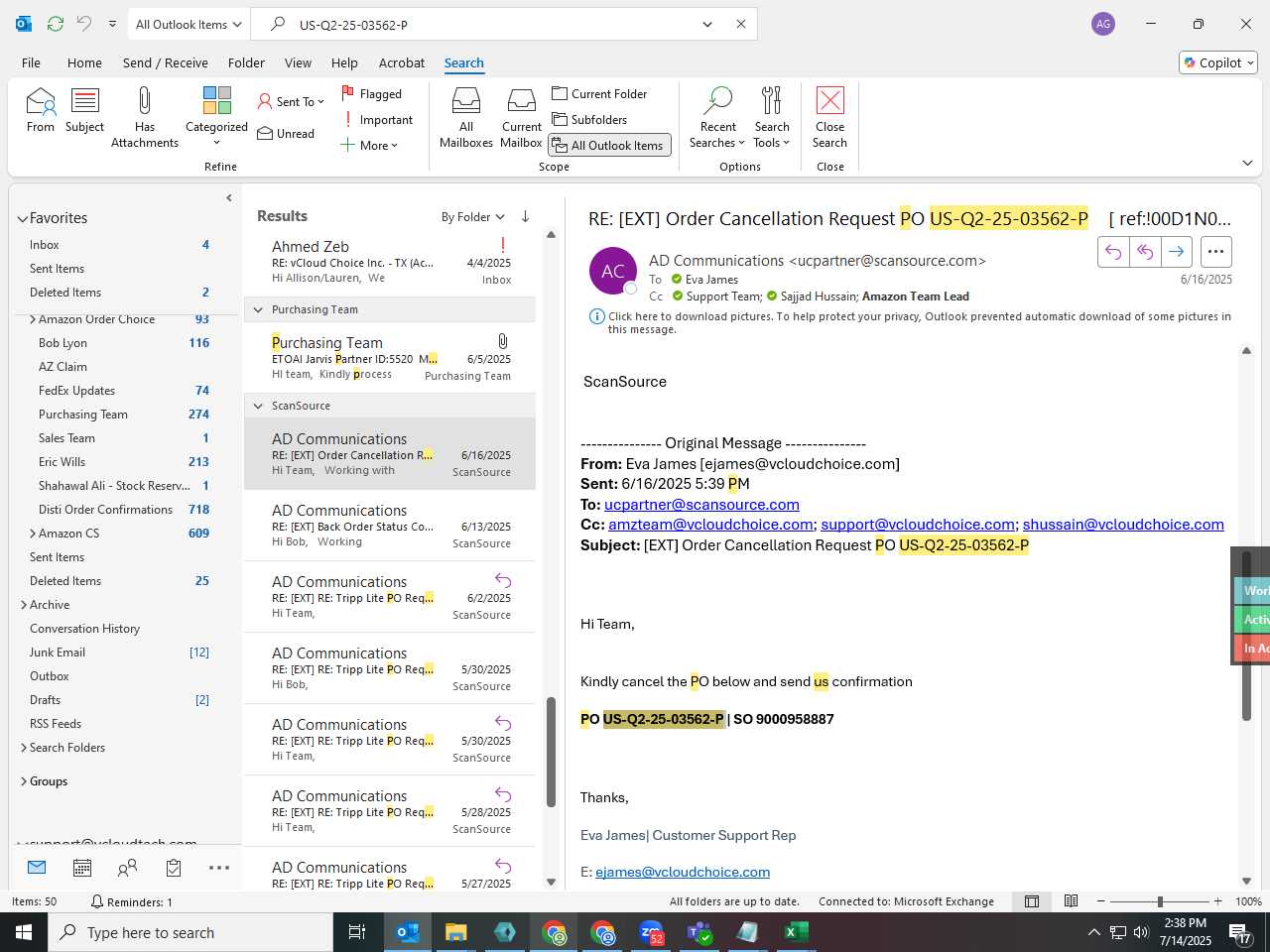Zoom in with plus button

point(1217,901)
